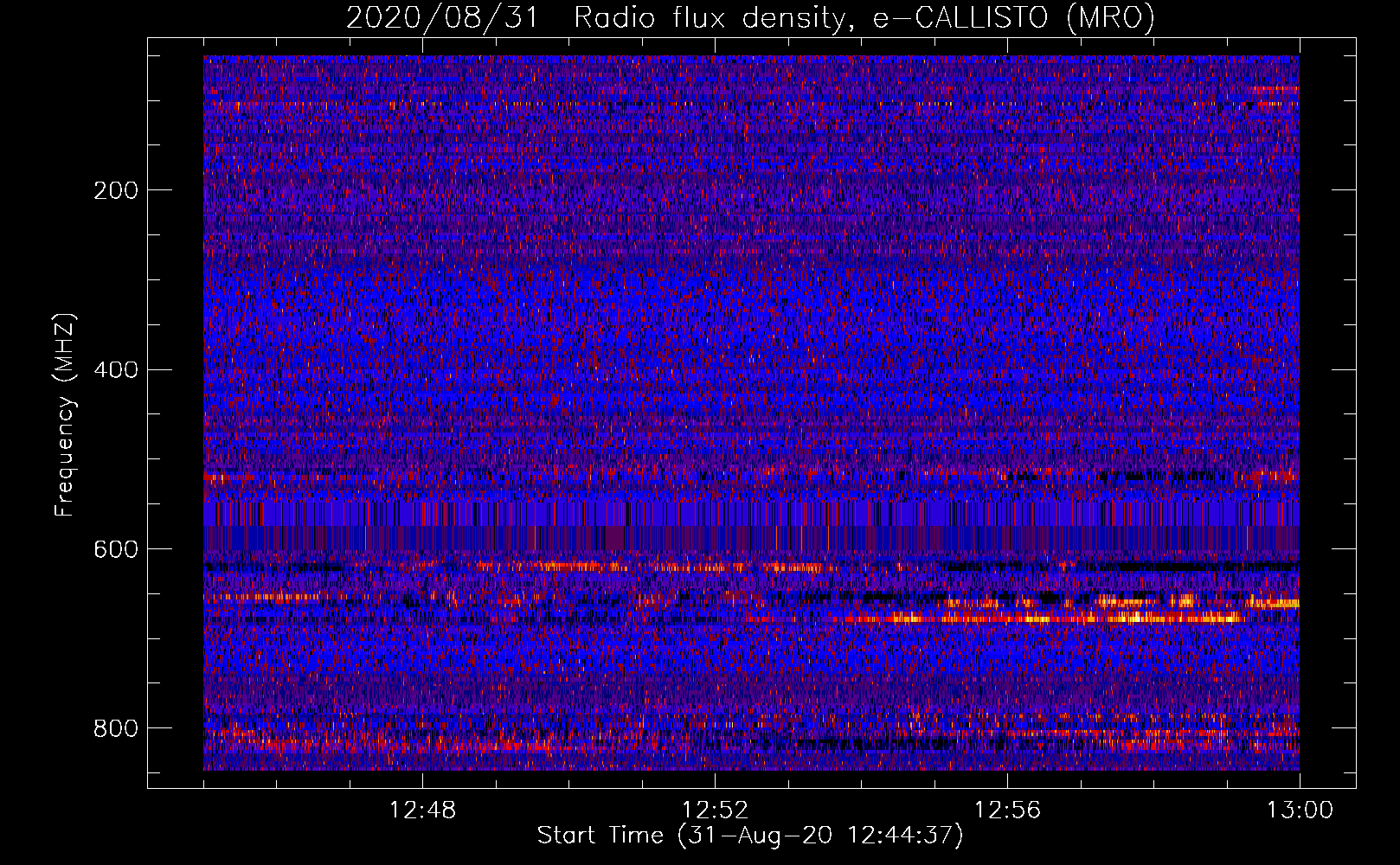Click the '12:52' time tick label
The width and height of the screenshot is (1400, 865).
[715, 811]
